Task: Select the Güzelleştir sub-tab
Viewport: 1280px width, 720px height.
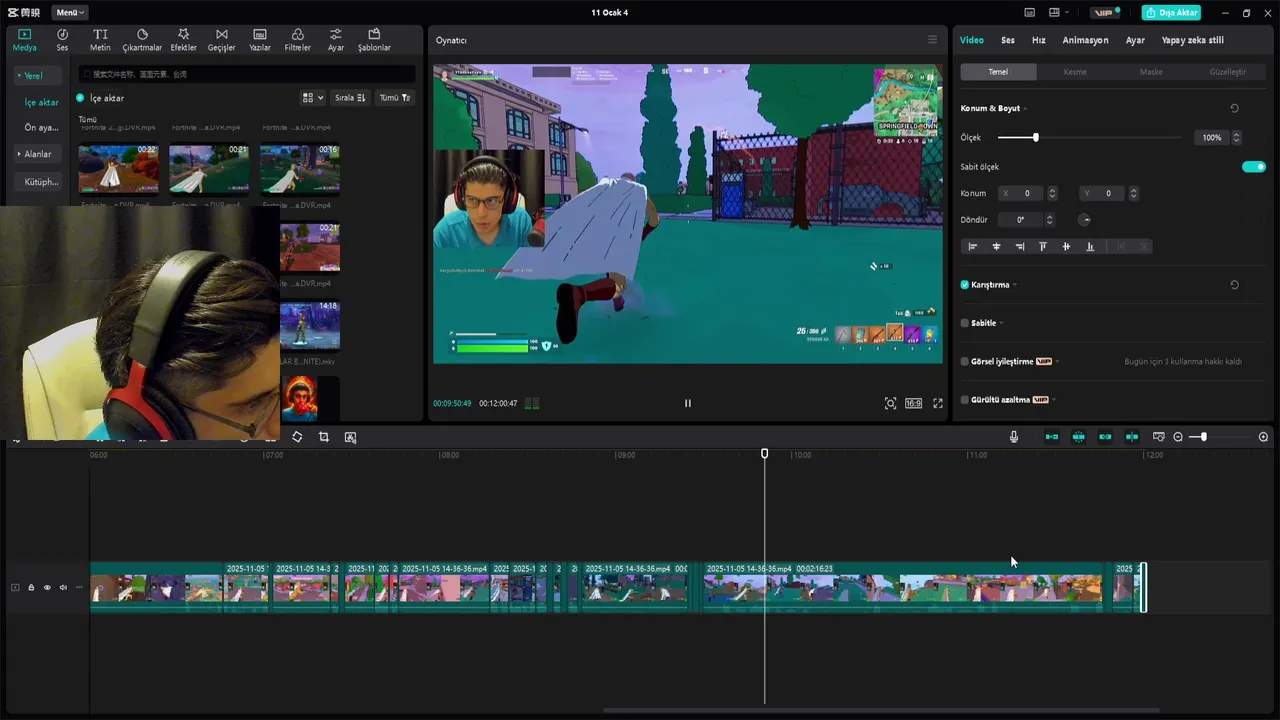Action: (x=1228, y=72)
